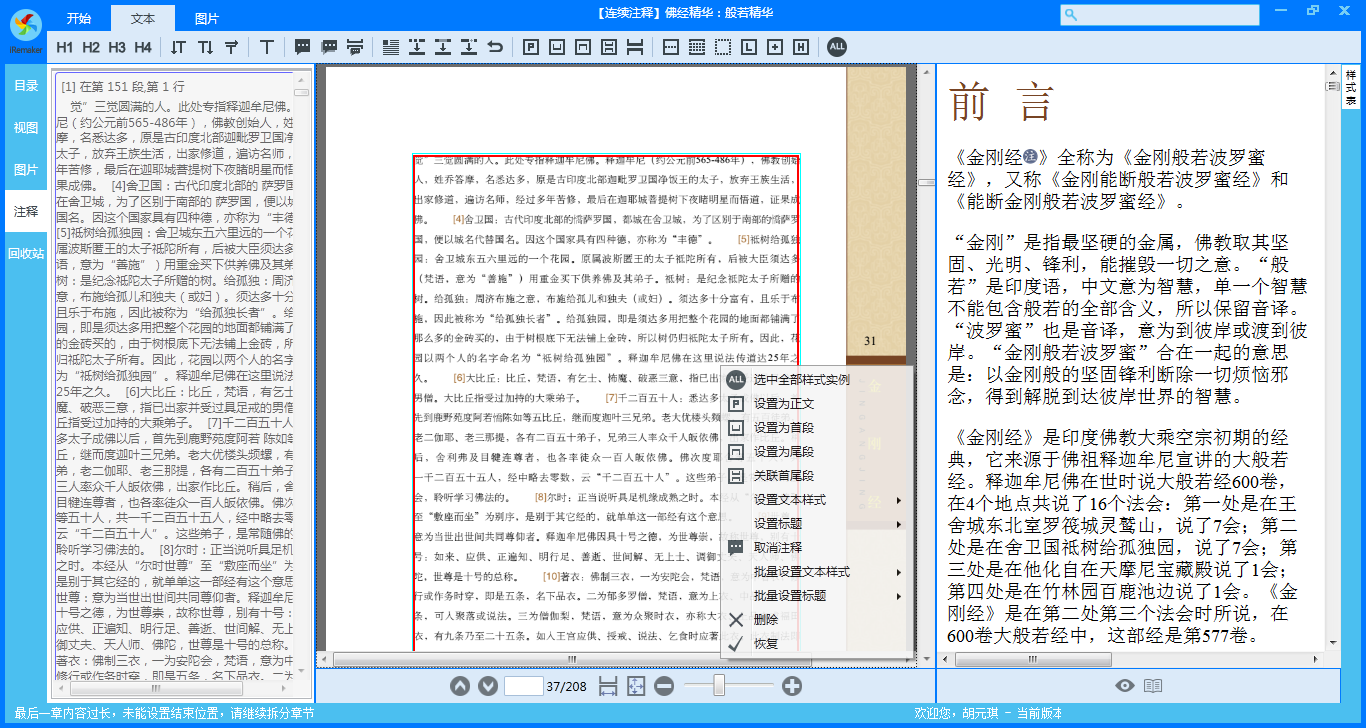
Task: Zoom out with the minus button
Action: 664,686
